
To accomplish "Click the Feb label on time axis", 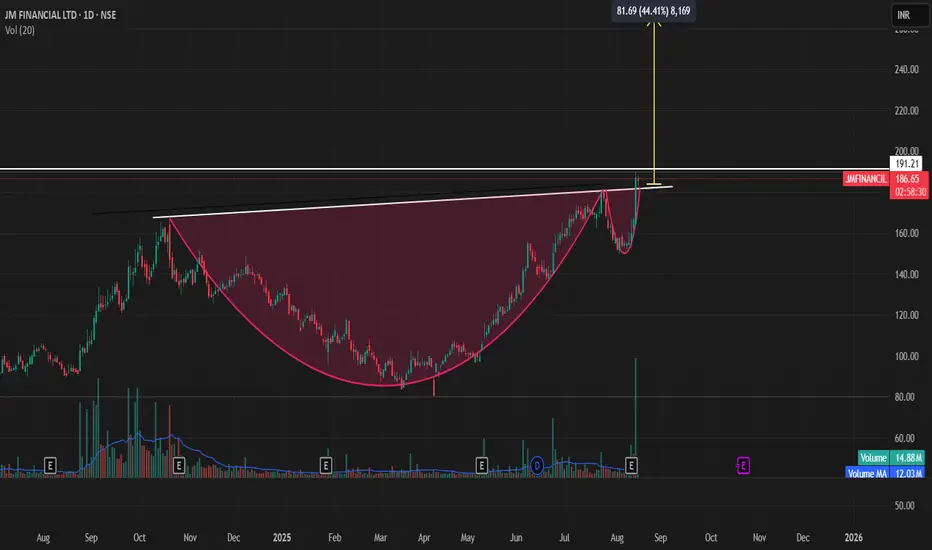I will point(335,538).
